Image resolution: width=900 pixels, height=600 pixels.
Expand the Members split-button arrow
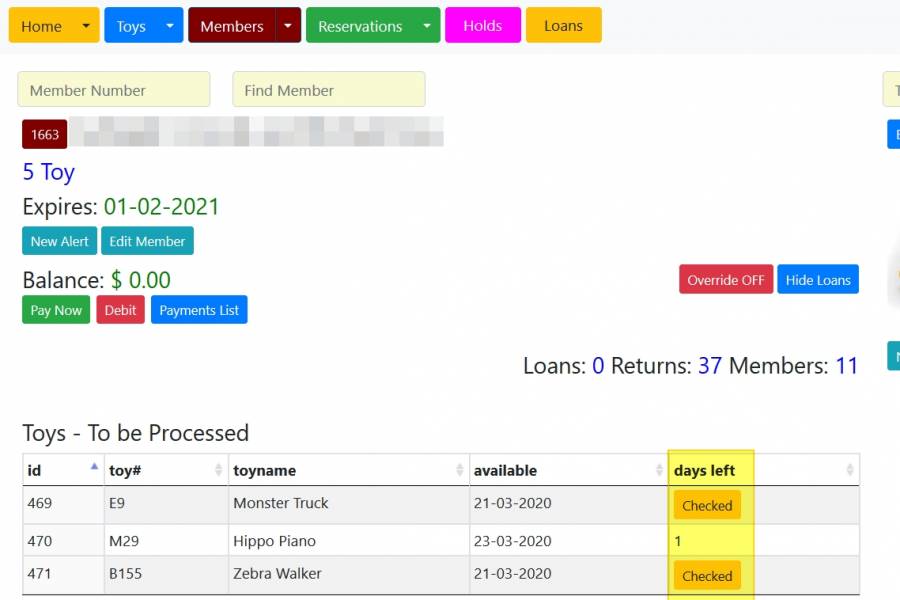point(288,26)
